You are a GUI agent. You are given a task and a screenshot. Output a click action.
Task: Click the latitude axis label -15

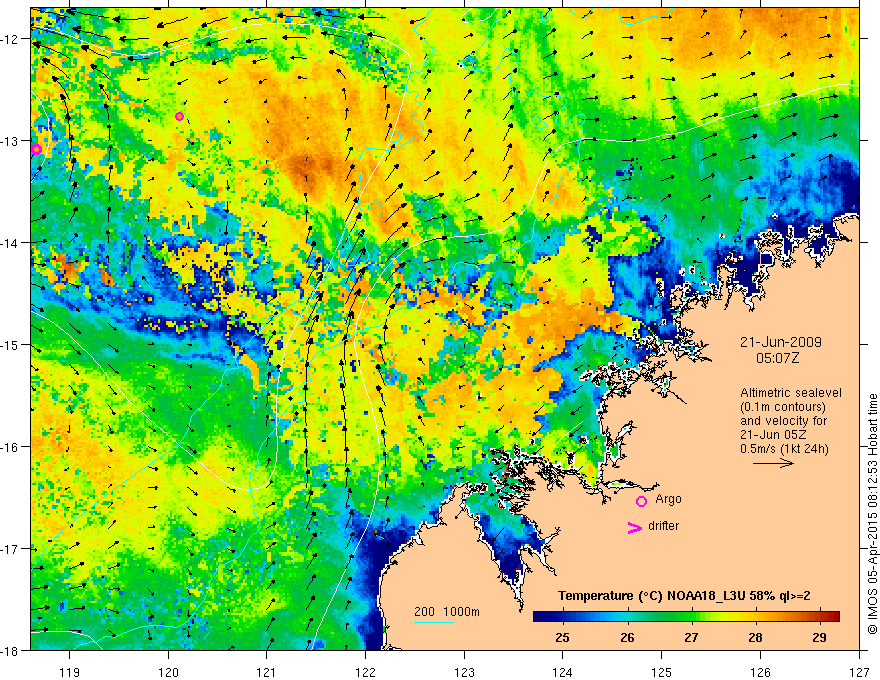[11, 344]
